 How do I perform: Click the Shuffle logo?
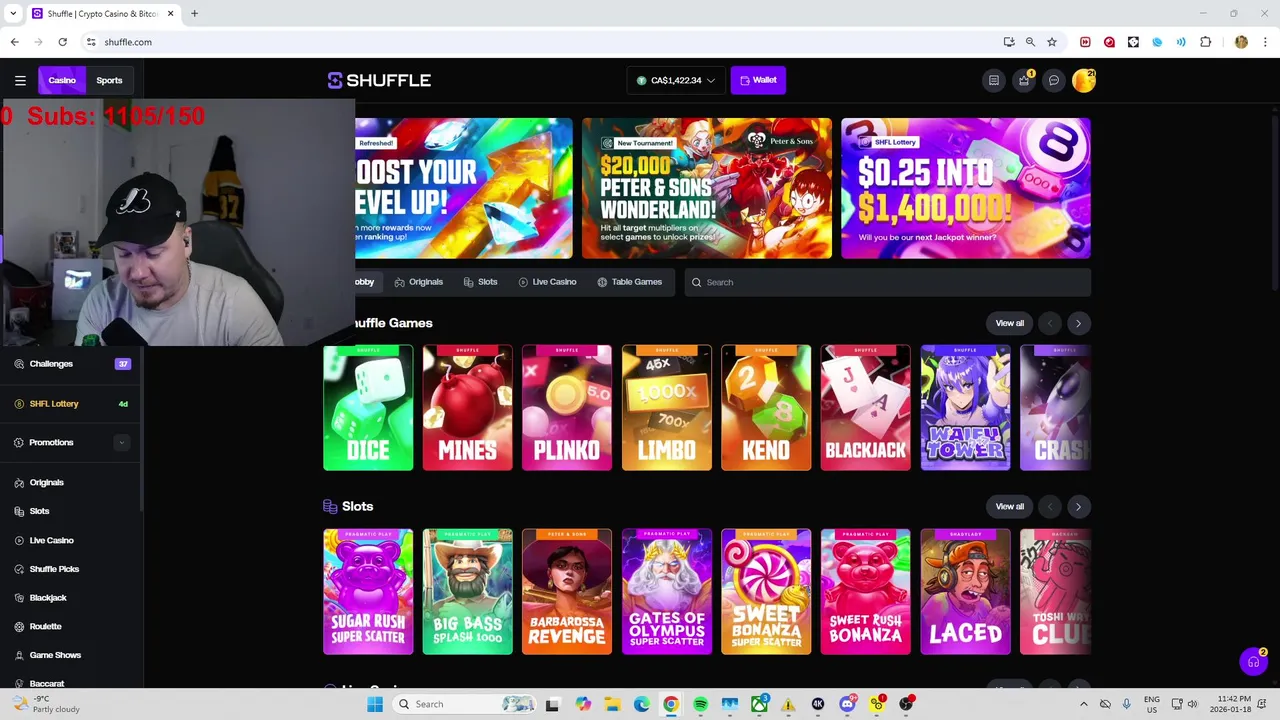(379, 80)
